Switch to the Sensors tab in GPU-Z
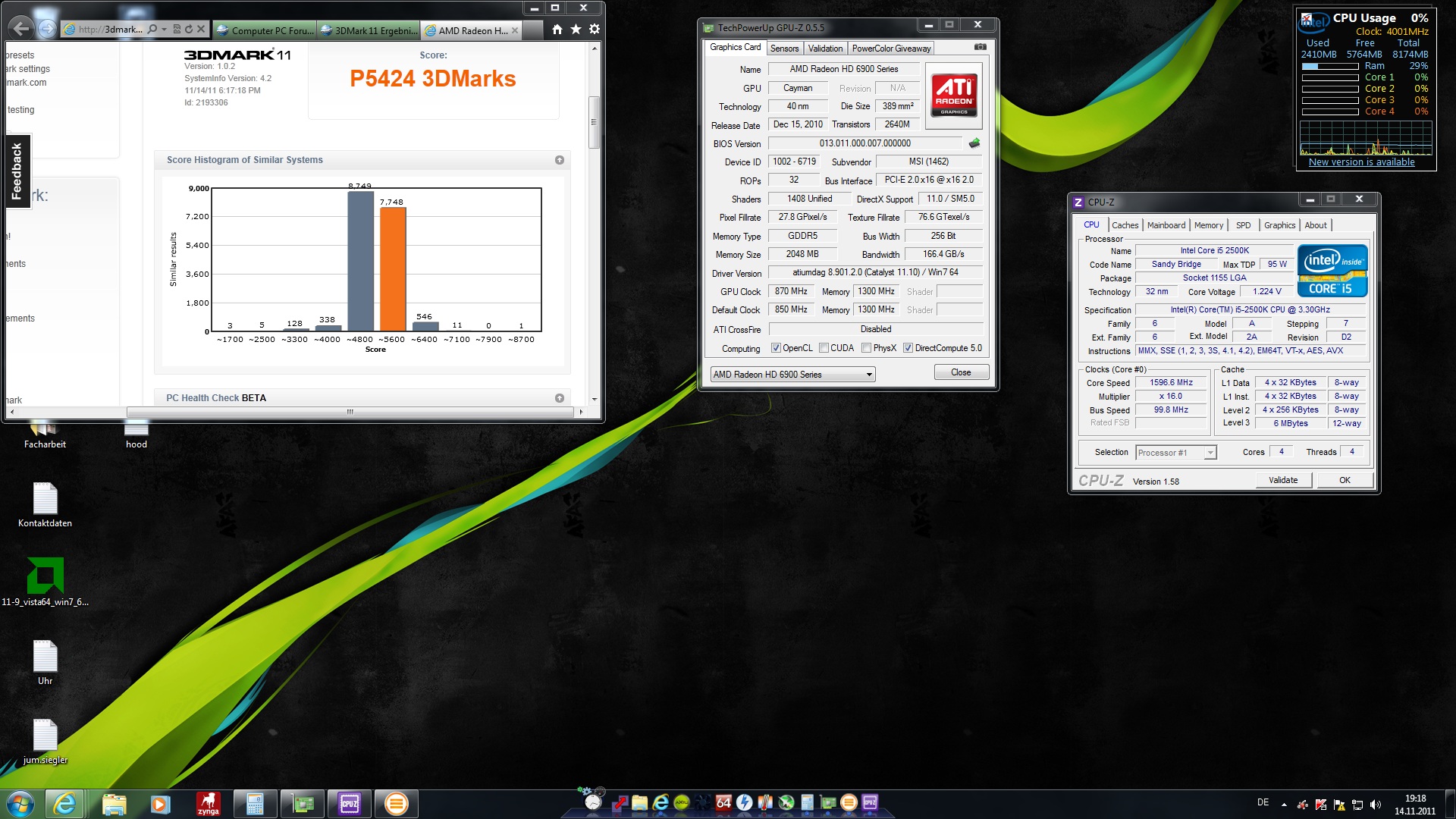 pos(784,49)
